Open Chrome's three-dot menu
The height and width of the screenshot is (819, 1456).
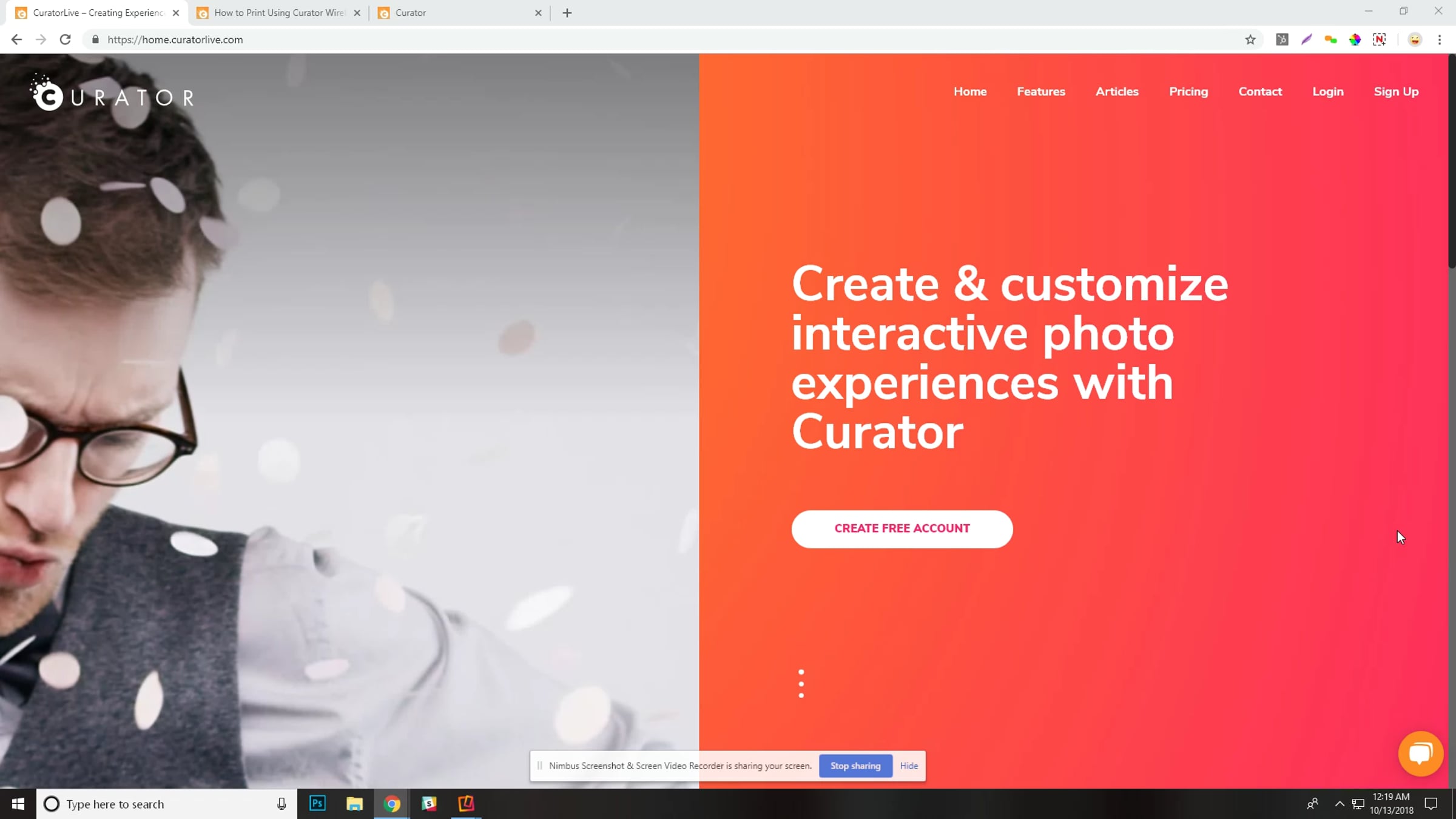(1440, 39)
